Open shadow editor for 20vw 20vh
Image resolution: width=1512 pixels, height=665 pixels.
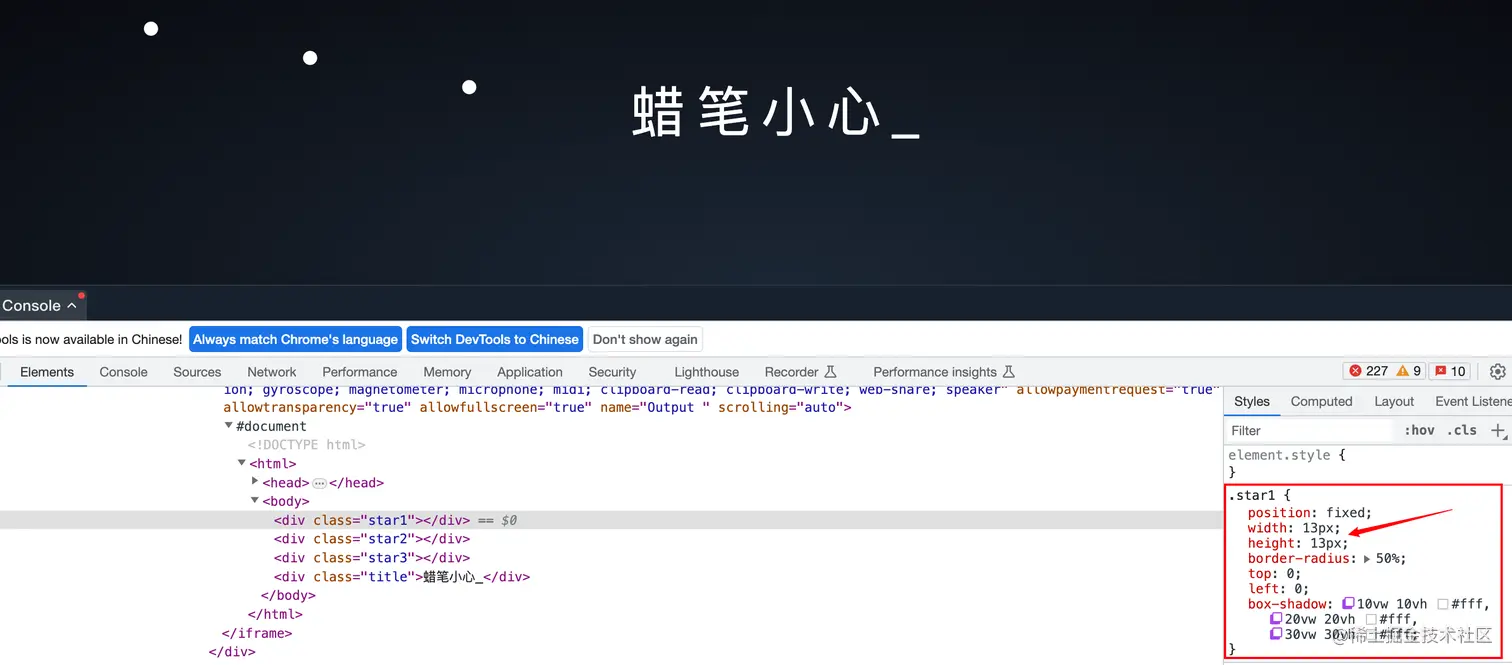tap(1276, 619)
